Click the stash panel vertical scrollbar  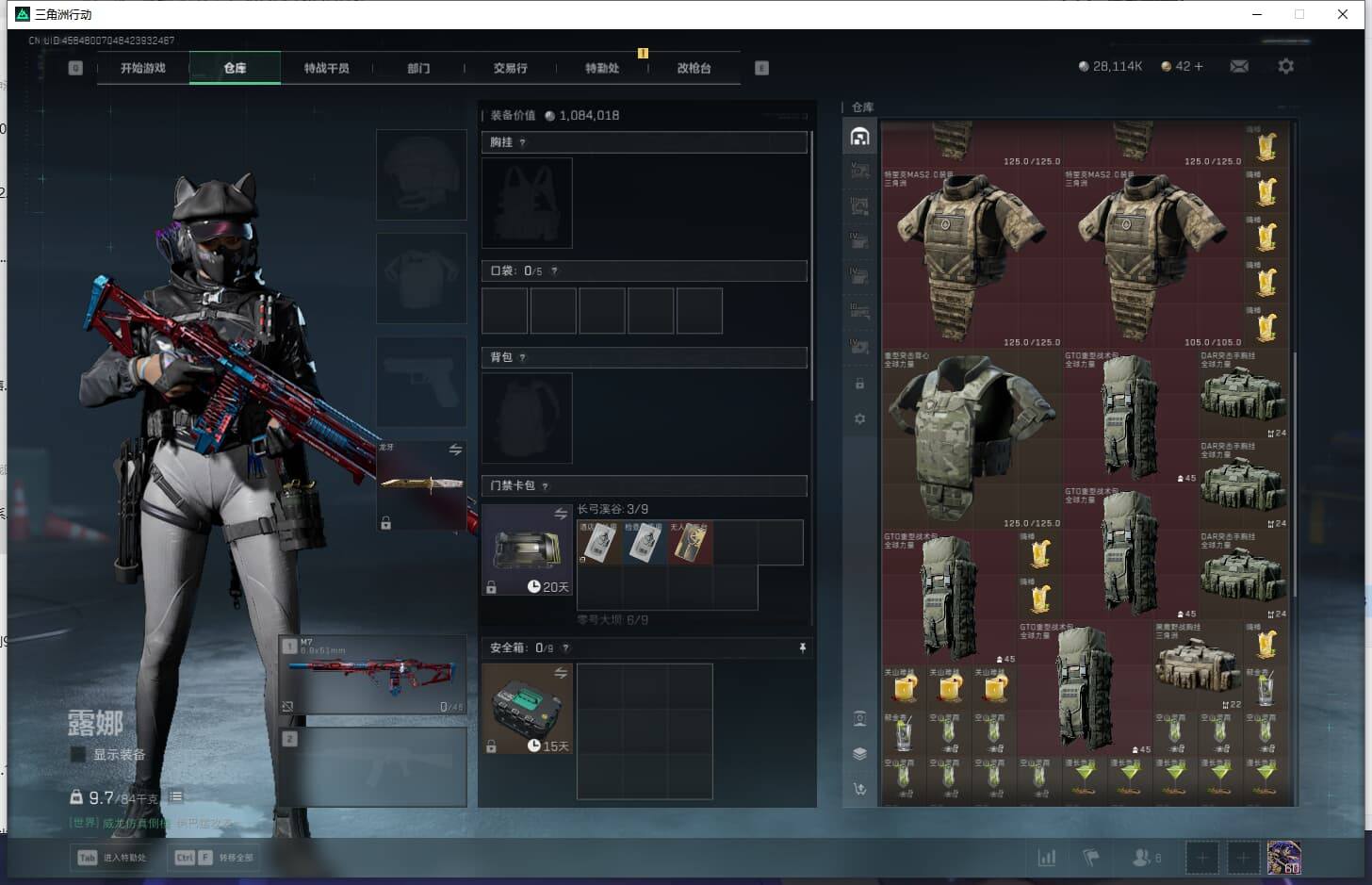click(x=1294, y=473)
